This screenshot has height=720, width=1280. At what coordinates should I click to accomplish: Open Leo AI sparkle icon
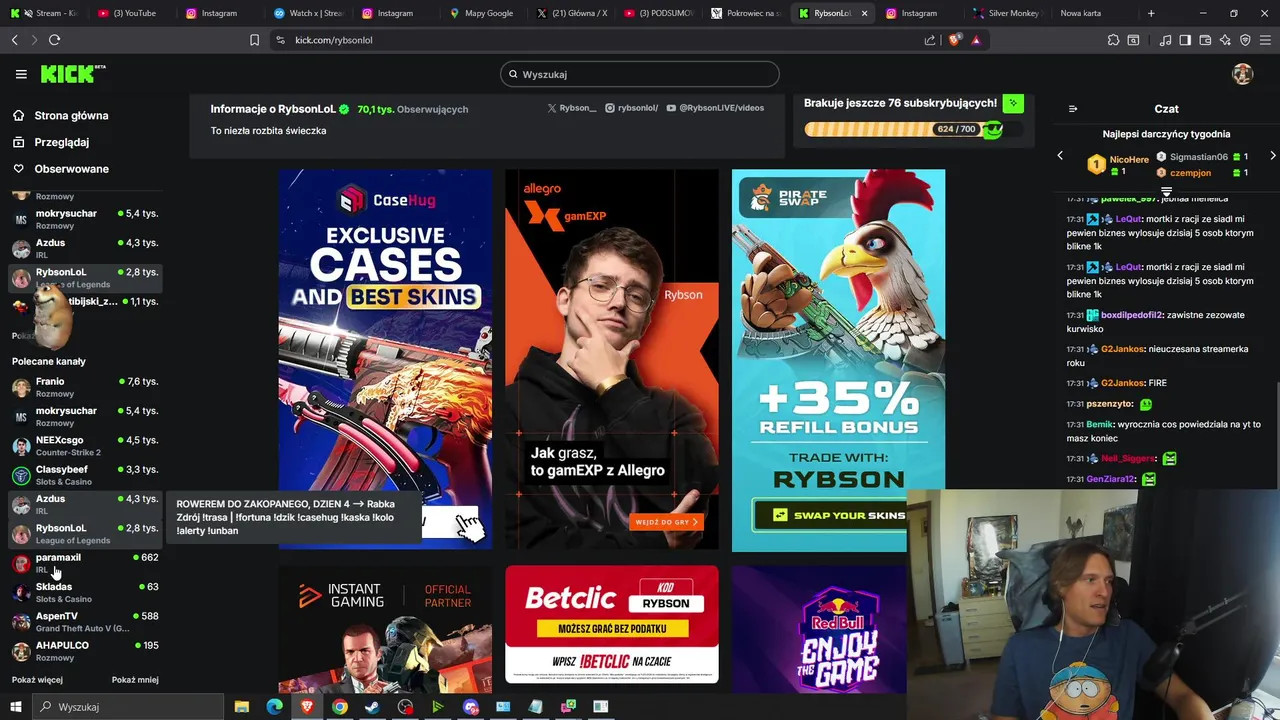(1225, 40)
